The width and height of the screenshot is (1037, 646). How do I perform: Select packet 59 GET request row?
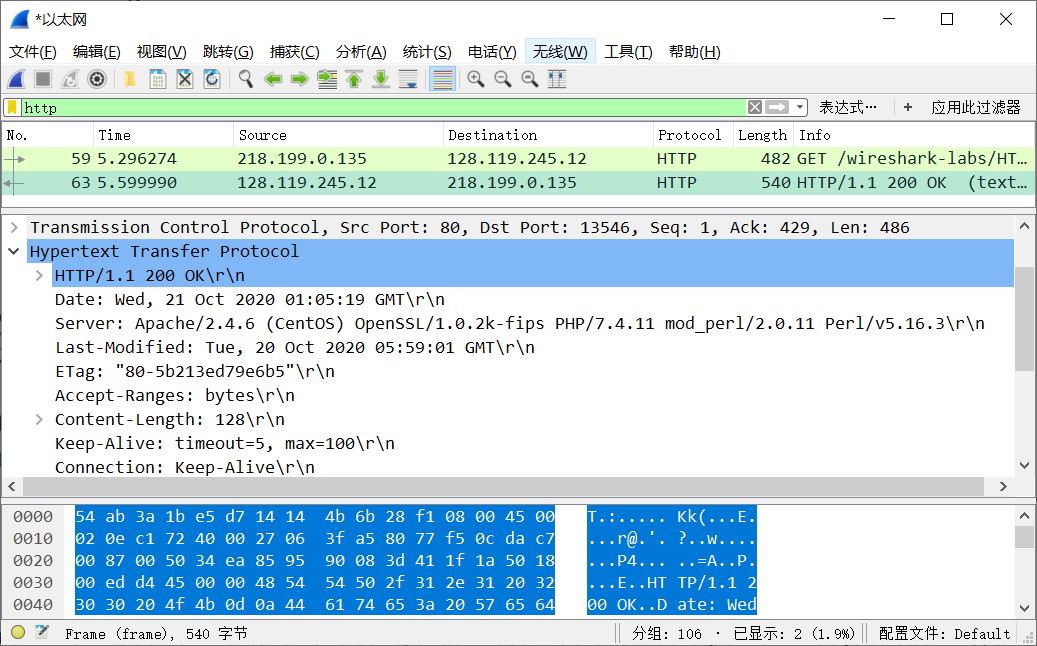pyautogui.click(x=518, y=159)
